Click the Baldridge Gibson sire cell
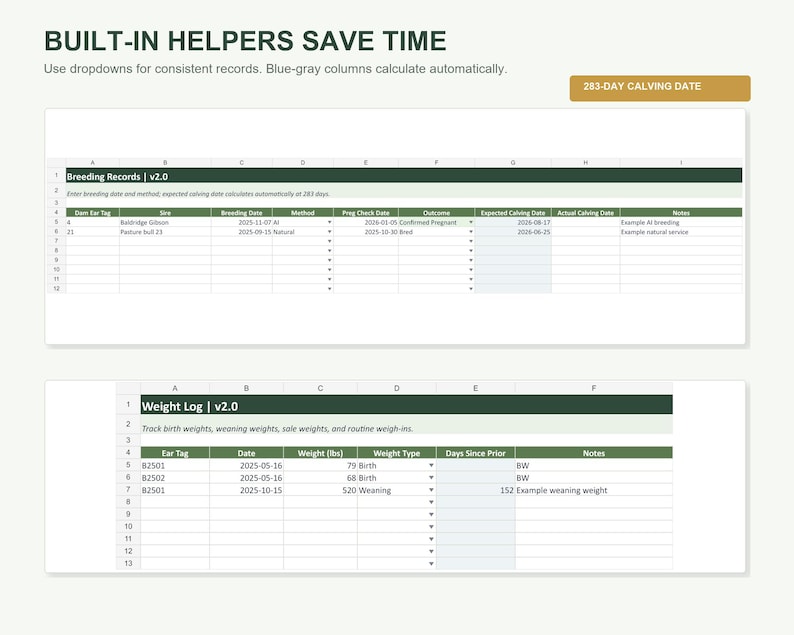Screen dimensions: 794x635 click(165, 222)
